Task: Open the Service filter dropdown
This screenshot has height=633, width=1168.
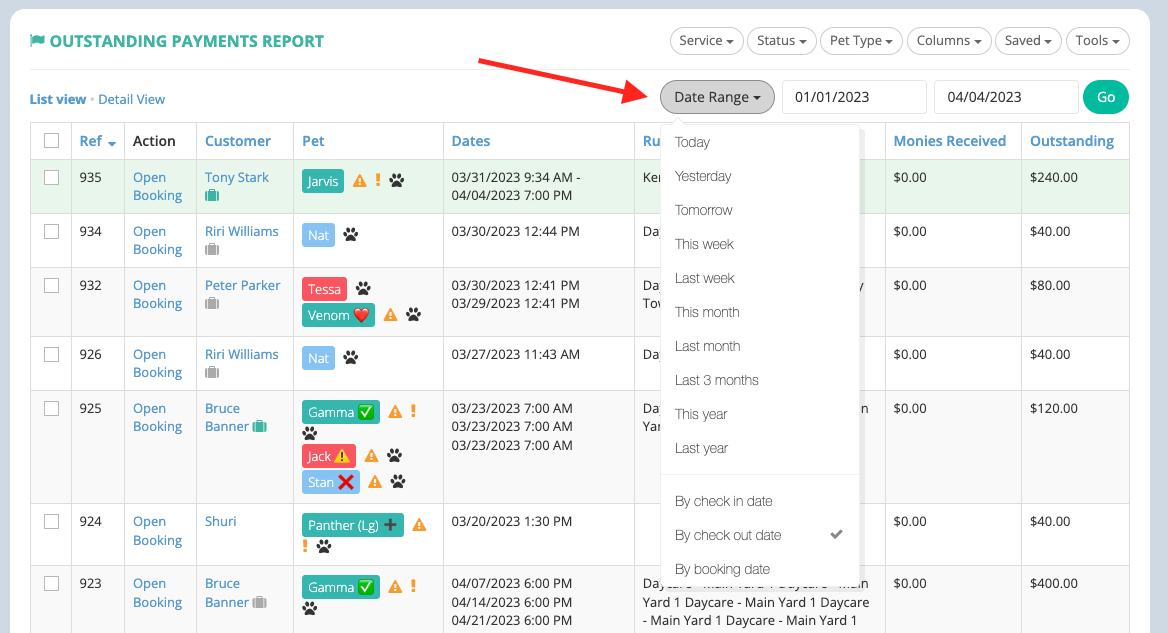Action: coord(706,41)
